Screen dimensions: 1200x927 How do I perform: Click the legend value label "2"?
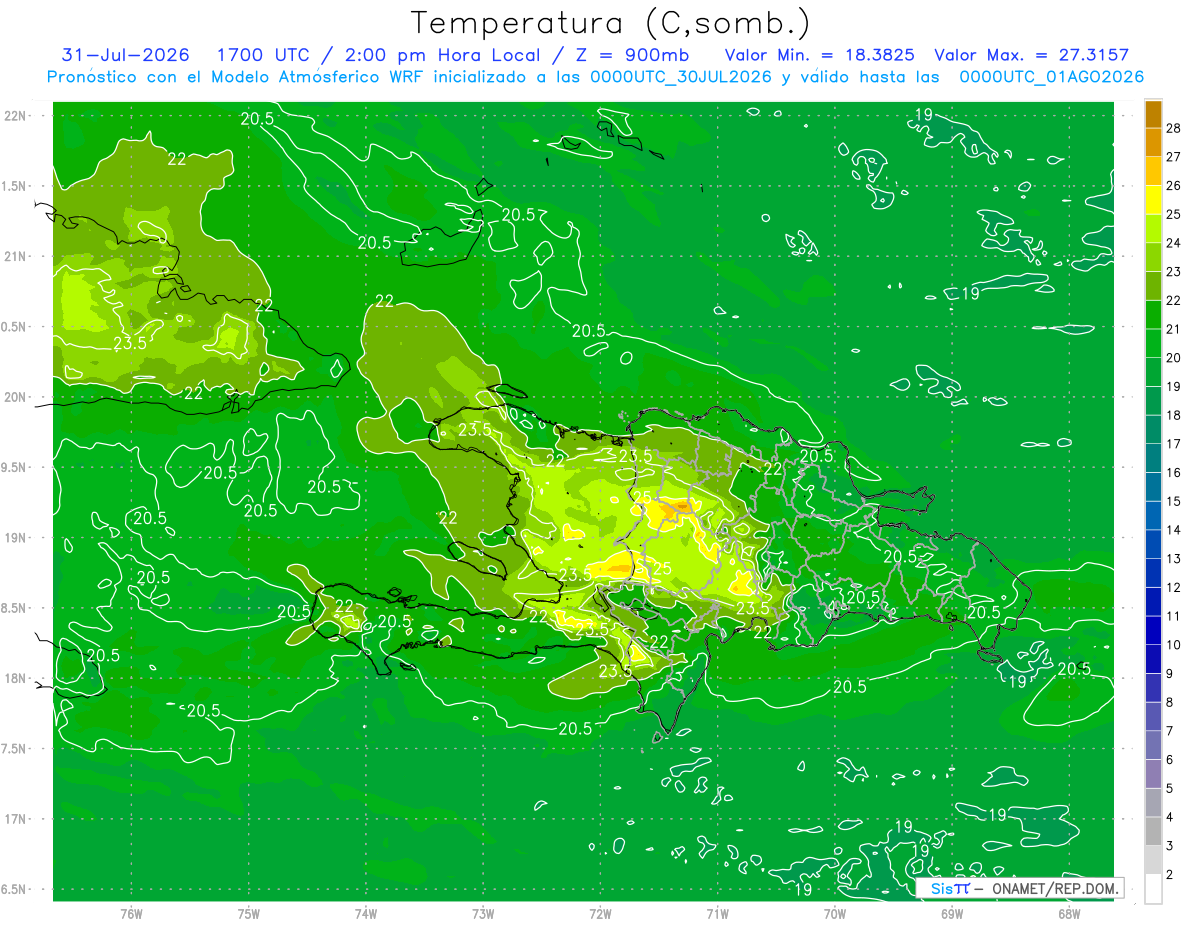click(x=1170, y=875)
